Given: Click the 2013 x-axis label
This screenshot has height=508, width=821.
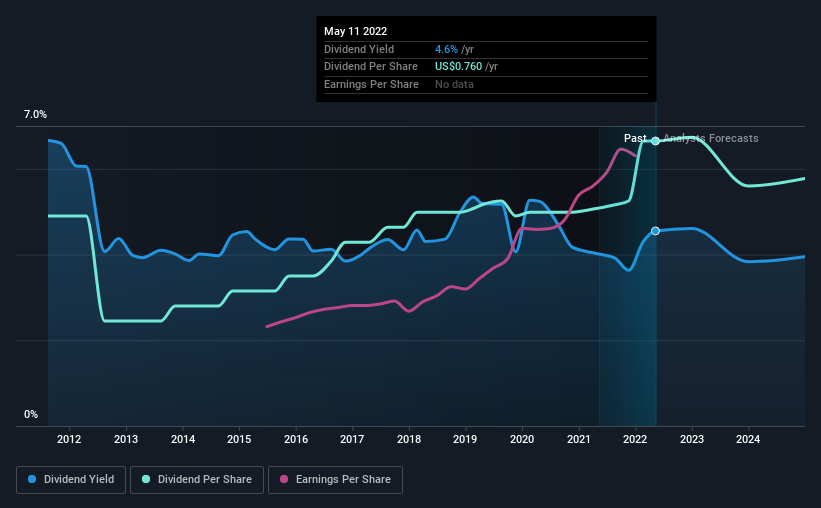Looking at the screenshot, I should (126, 439).
